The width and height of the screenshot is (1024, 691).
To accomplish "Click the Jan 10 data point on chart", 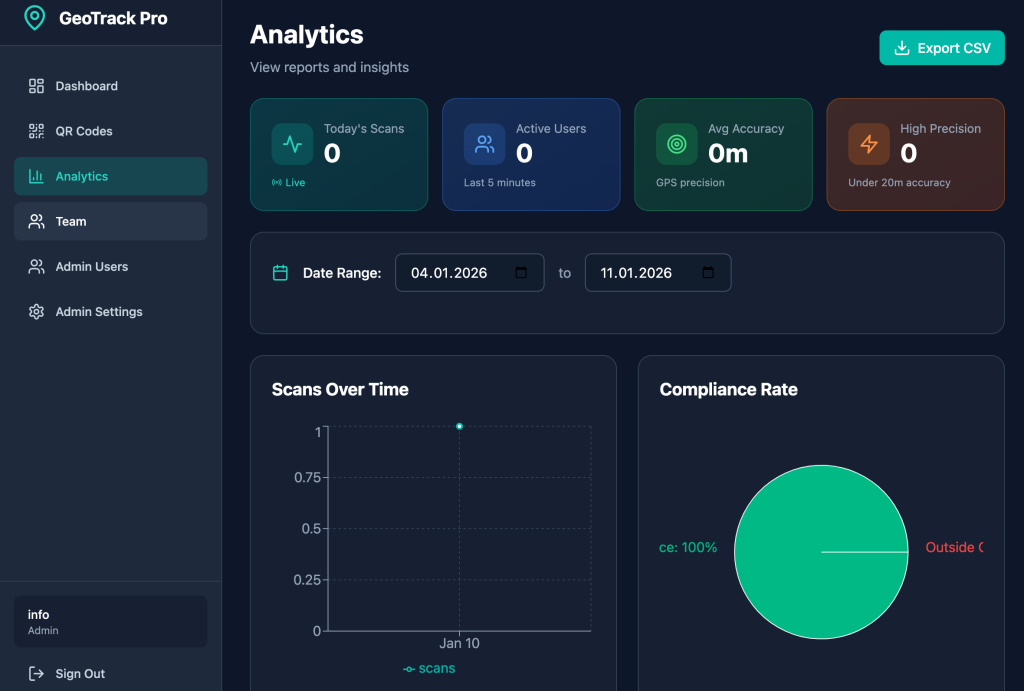I will [459, 426].
